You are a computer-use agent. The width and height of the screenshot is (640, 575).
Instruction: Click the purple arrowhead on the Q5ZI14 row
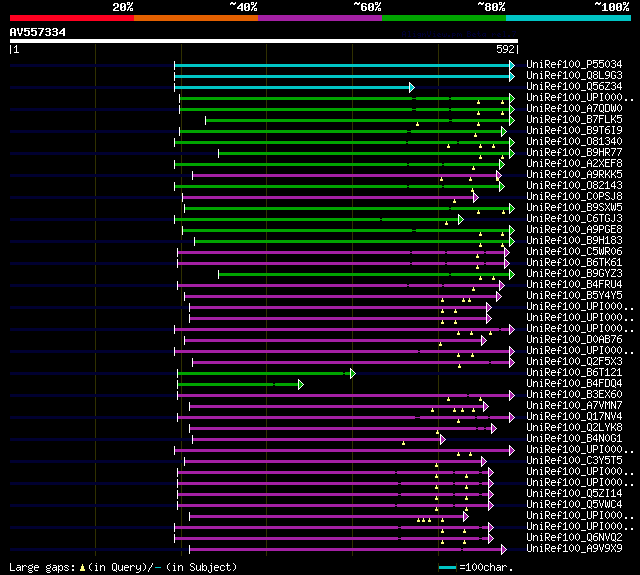(x=491, y=495)
